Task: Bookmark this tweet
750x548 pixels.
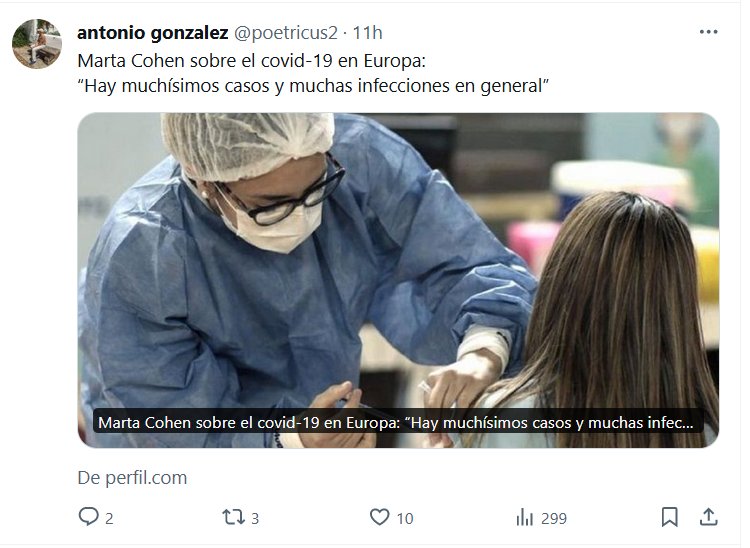Action: click(x=670, y=517)
